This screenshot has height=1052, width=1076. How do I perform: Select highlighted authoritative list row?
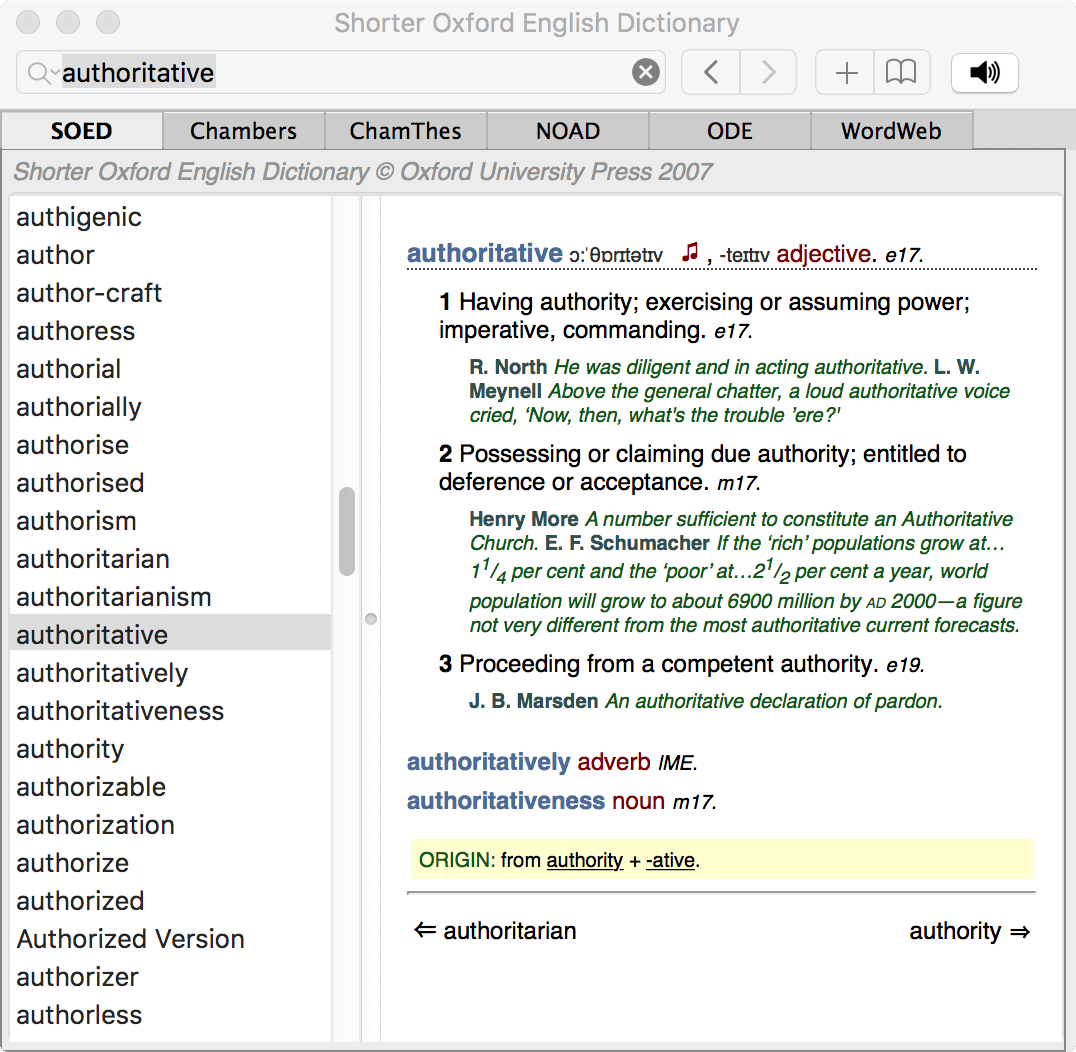click(170, 632)
